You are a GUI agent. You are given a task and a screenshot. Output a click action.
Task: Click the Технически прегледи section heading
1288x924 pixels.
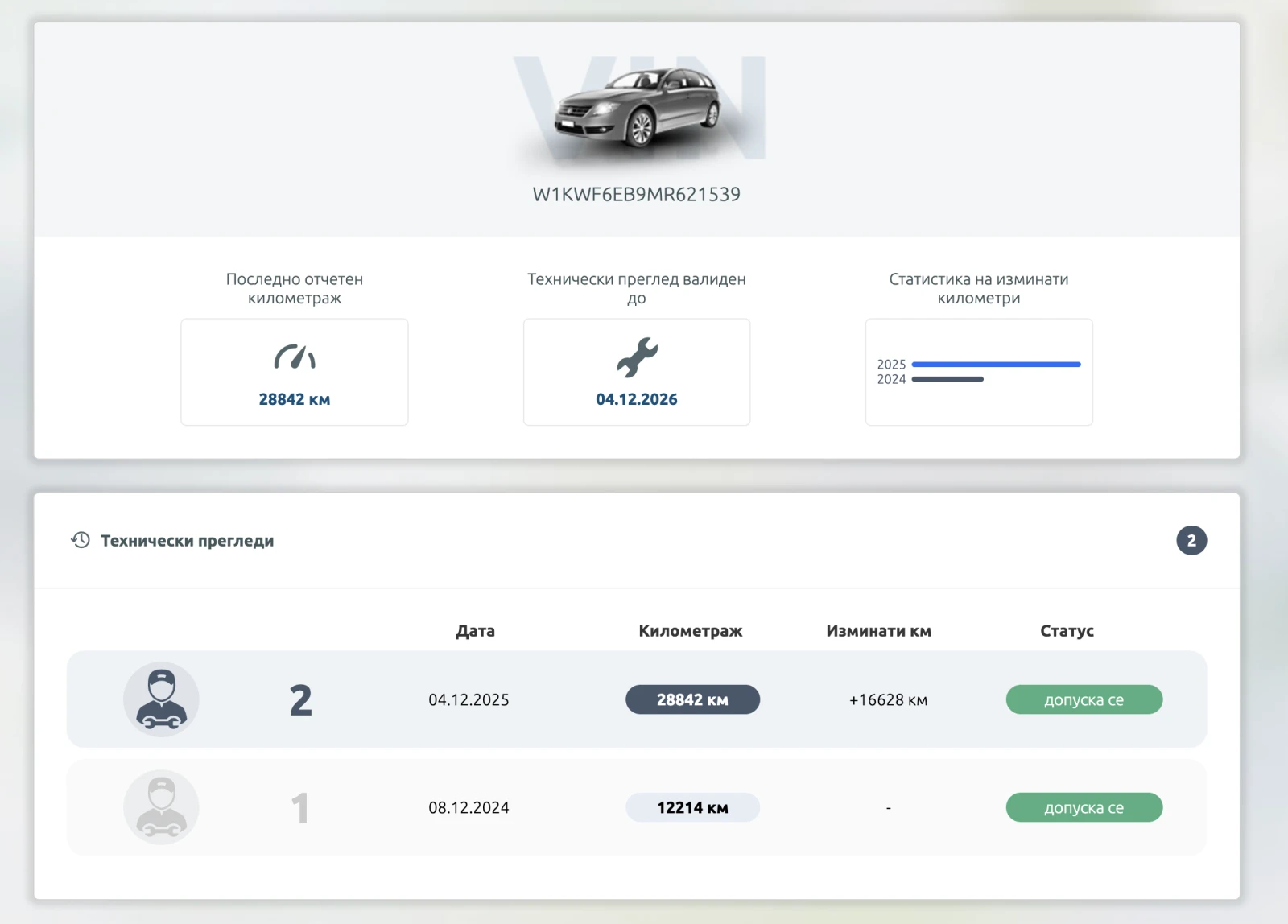click(x=187, y=541)
